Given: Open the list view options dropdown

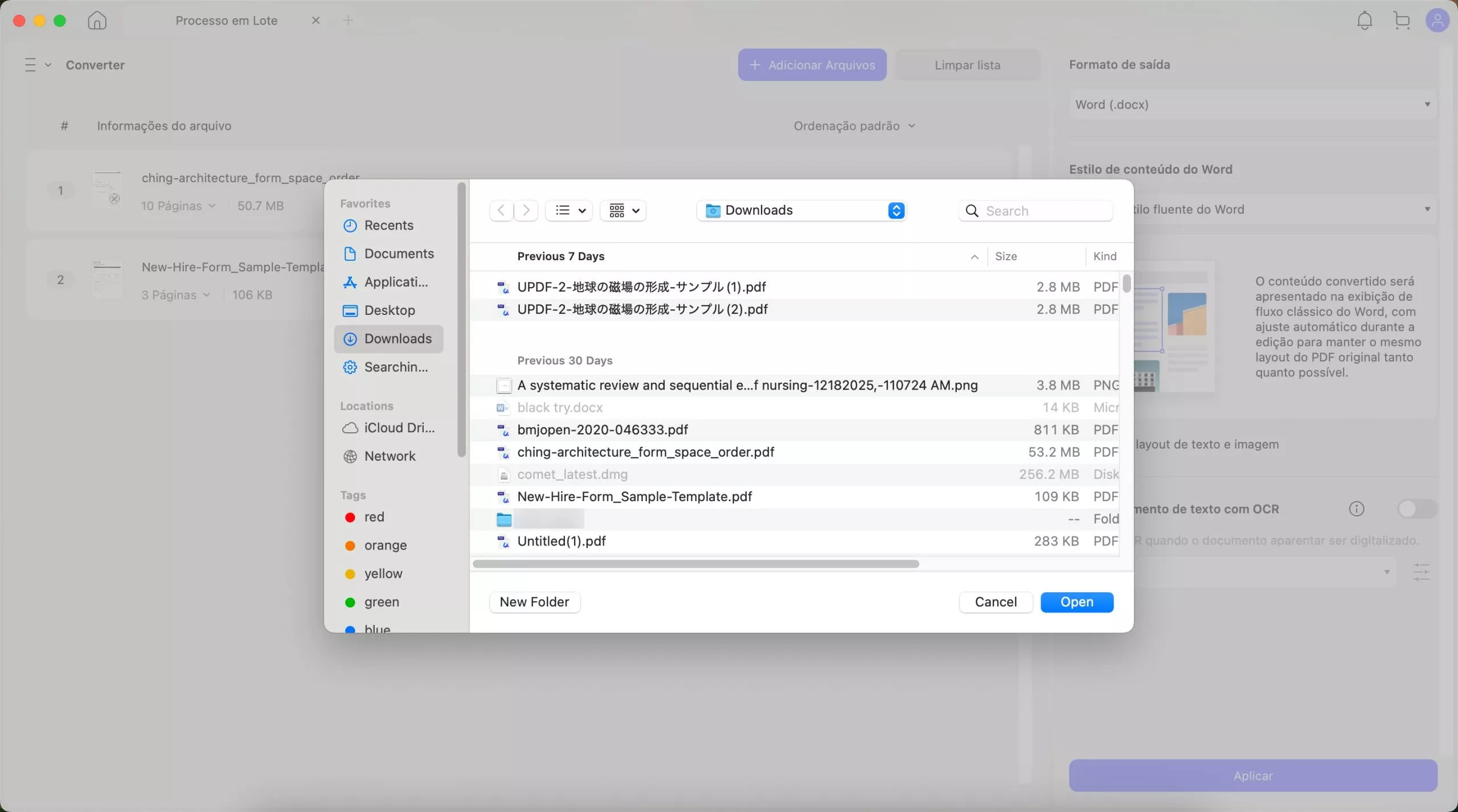Looking at the screenshot, I should coord(570,211).
